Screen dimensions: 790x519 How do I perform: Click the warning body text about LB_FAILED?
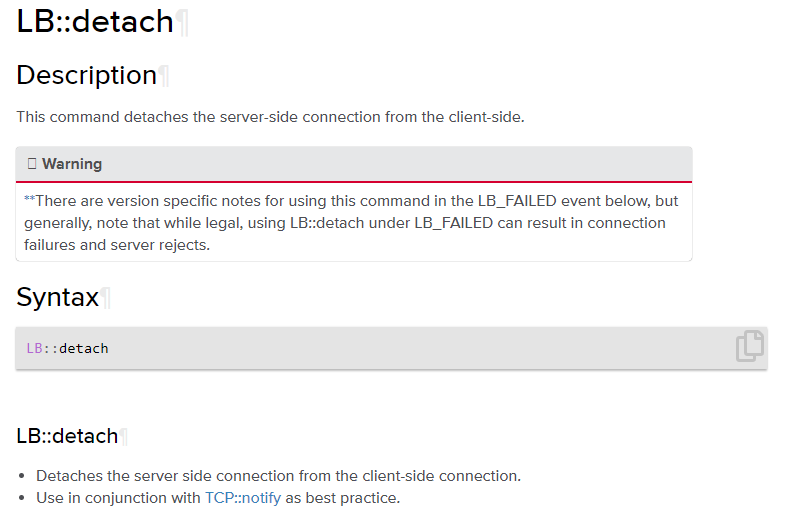345,222
